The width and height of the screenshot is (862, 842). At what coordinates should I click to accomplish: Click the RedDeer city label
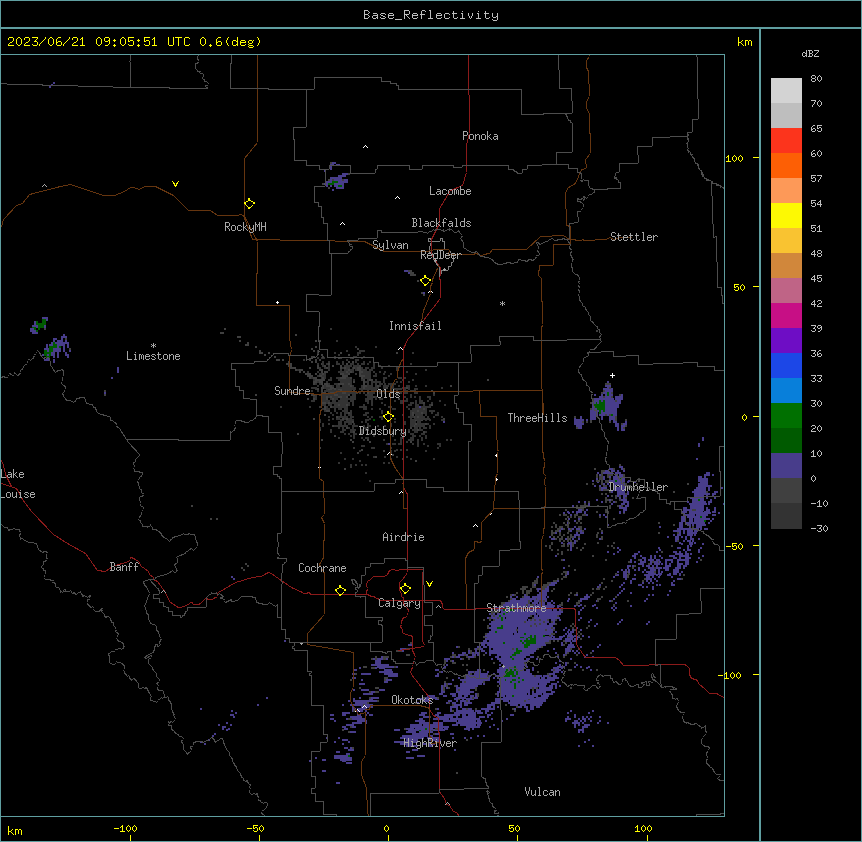click(440, 255)
